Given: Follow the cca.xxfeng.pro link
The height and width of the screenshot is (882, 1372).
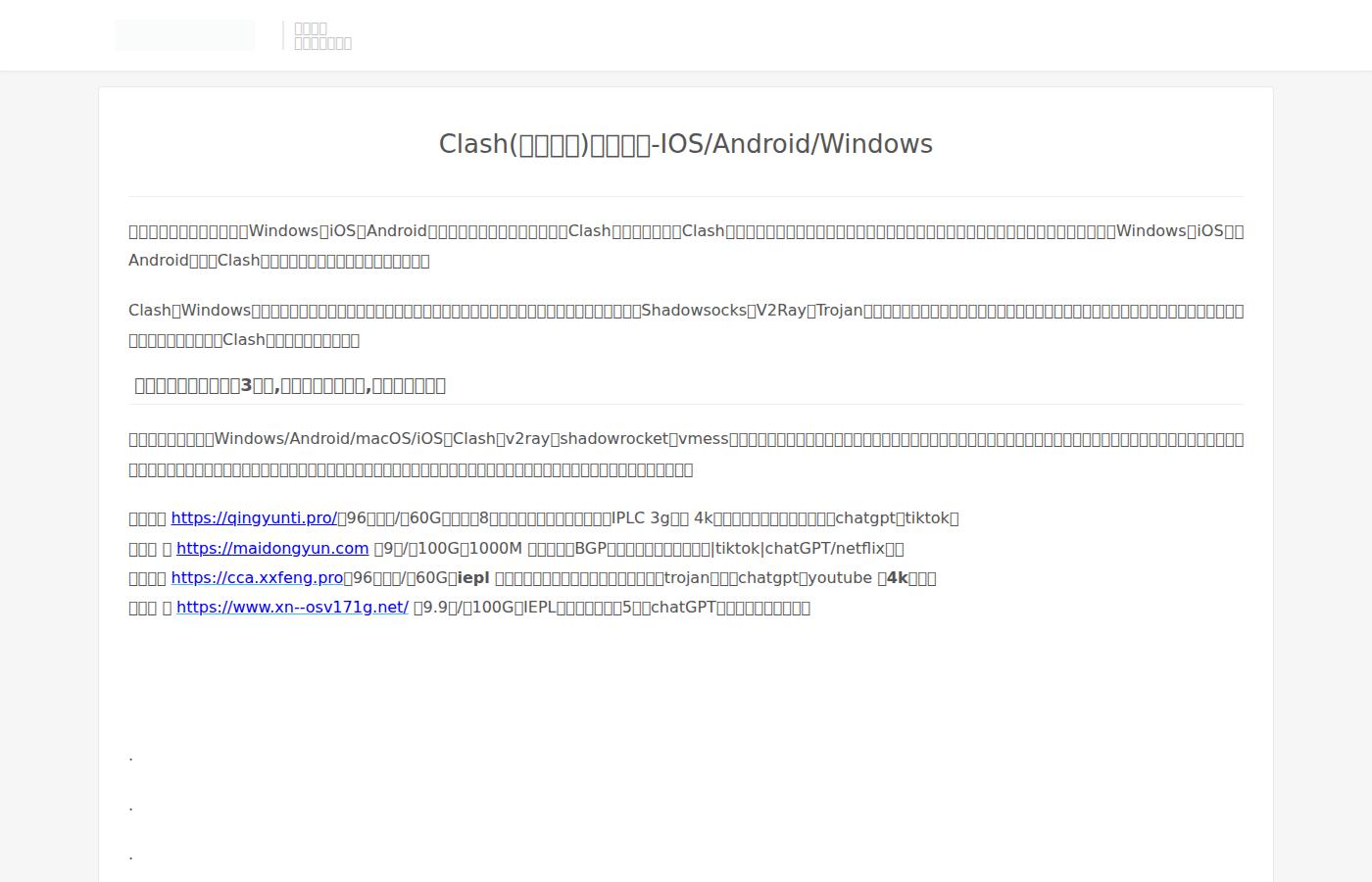Looking at the screenshot, I should (258, 578).
